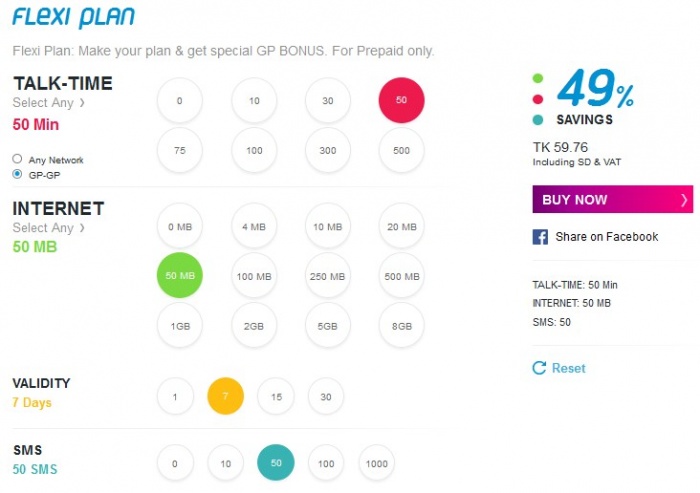Viewport: 700px width, 493px height.
Task: Expand the Talk-Time Select Any chevron
Action: (83, 102)
